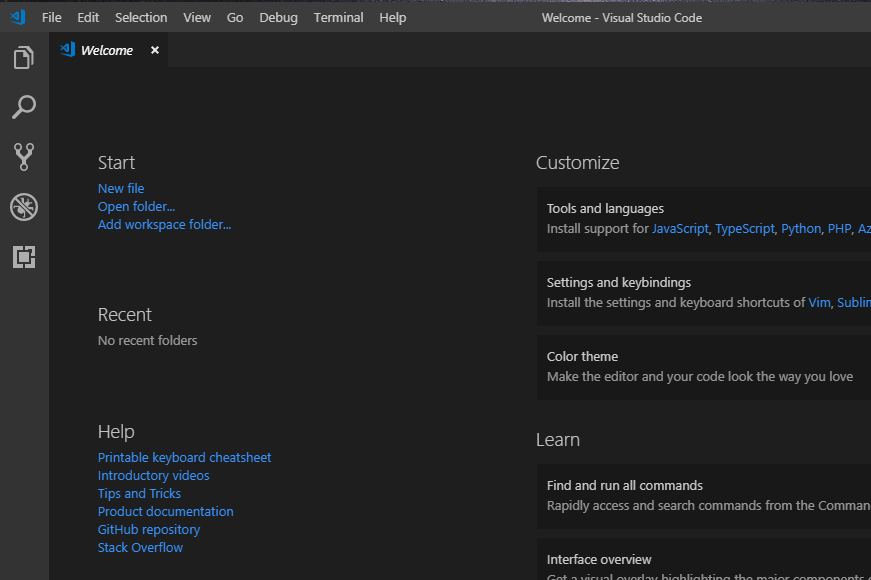The width and height of the screenshot is (871, 580).
Task: Open Find and run all commands card
Action: point(704,496)
